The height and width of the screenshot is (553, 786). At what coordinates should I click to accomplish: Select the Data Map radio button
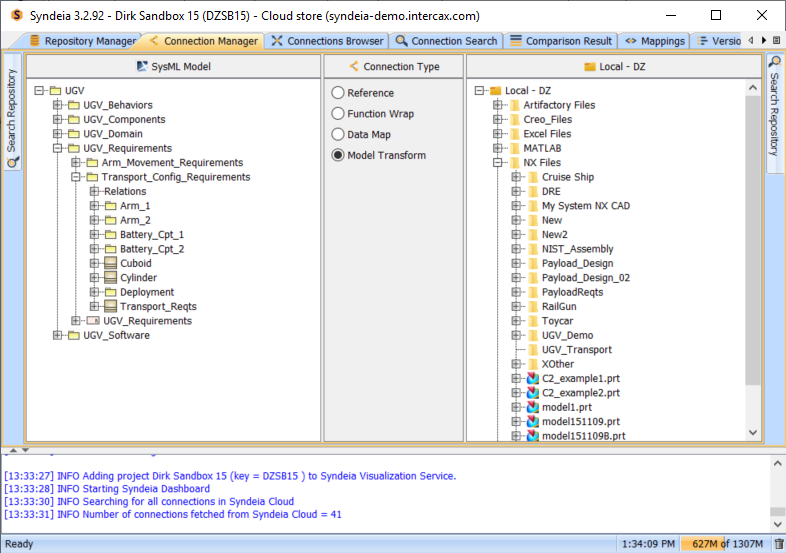click(338, 134)
